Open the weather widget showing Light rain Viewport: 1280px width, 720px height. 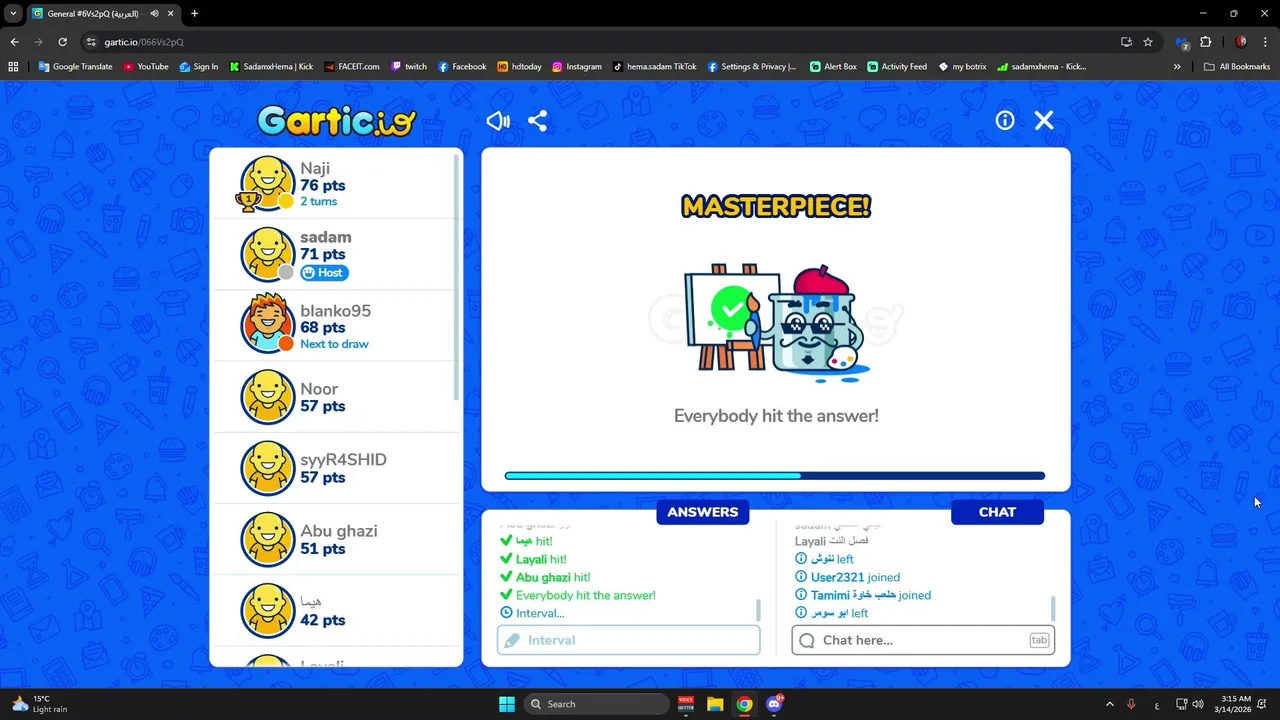[40, 704]
